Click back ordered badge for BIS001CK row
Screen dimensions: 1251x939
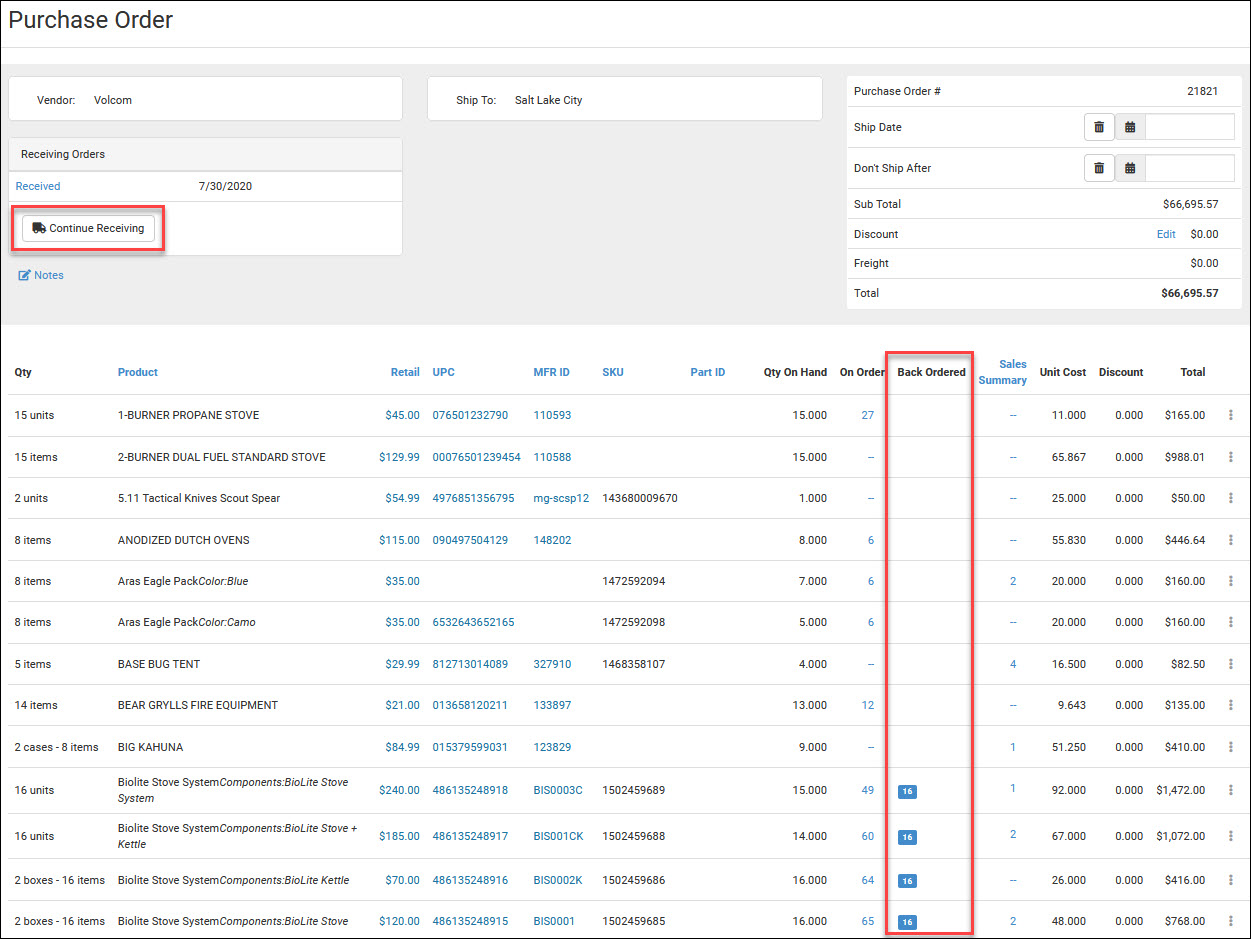[x=907, y=837]
